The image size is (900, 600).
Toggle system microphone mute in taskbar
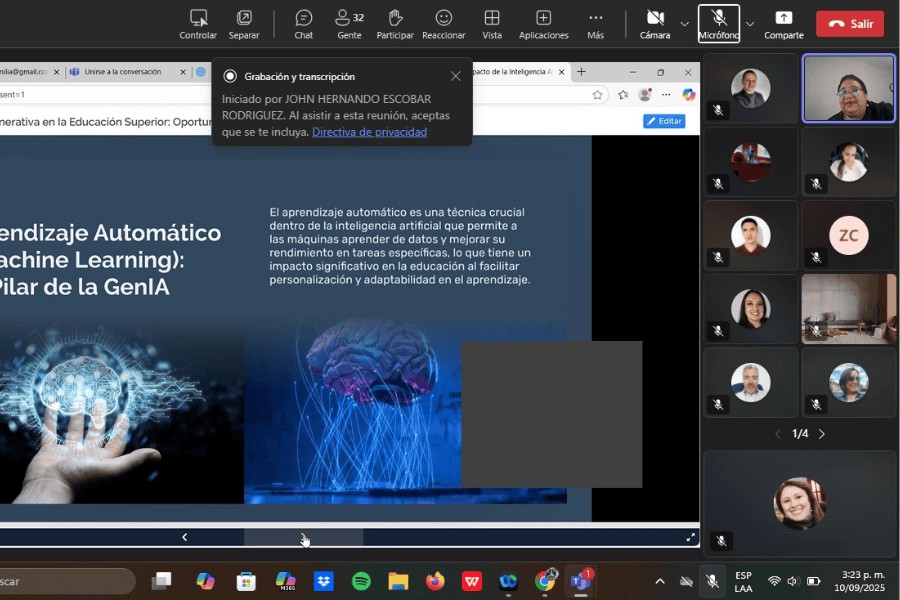[712, 581]
